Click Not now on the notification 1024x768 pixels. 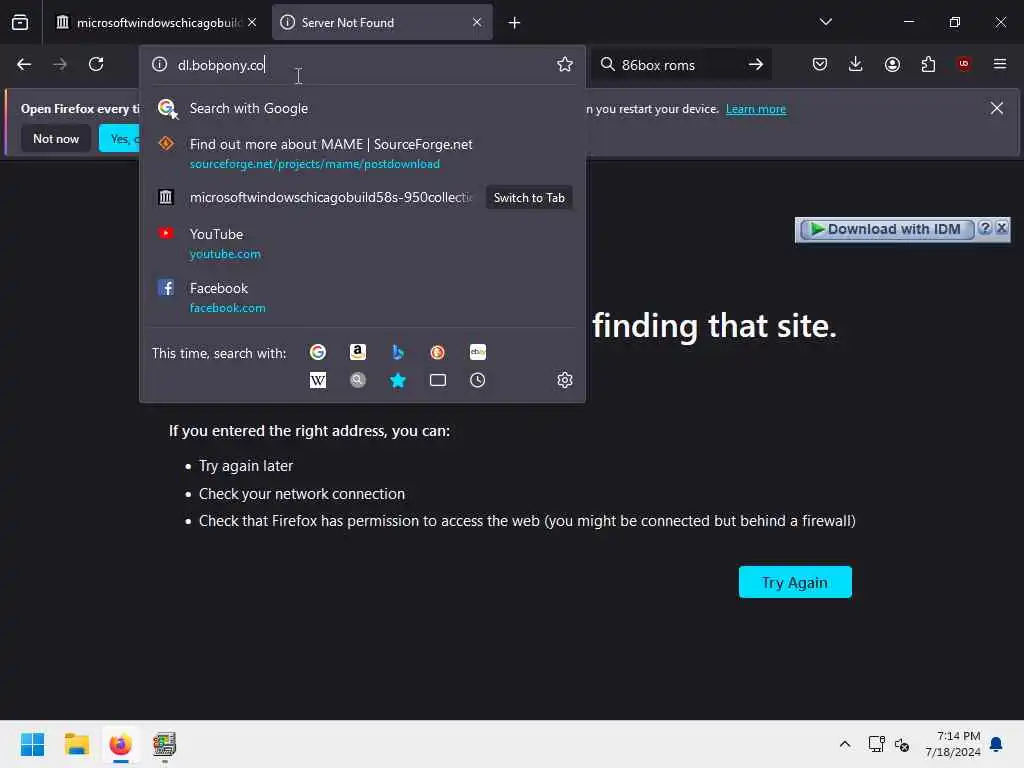[56, 138]
